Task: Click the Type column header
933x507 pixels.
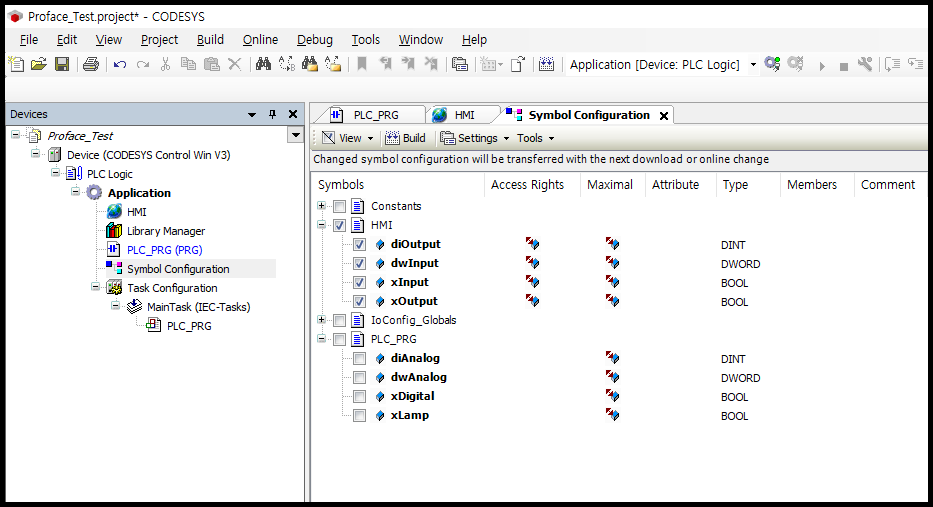Action: coord(748,184)
